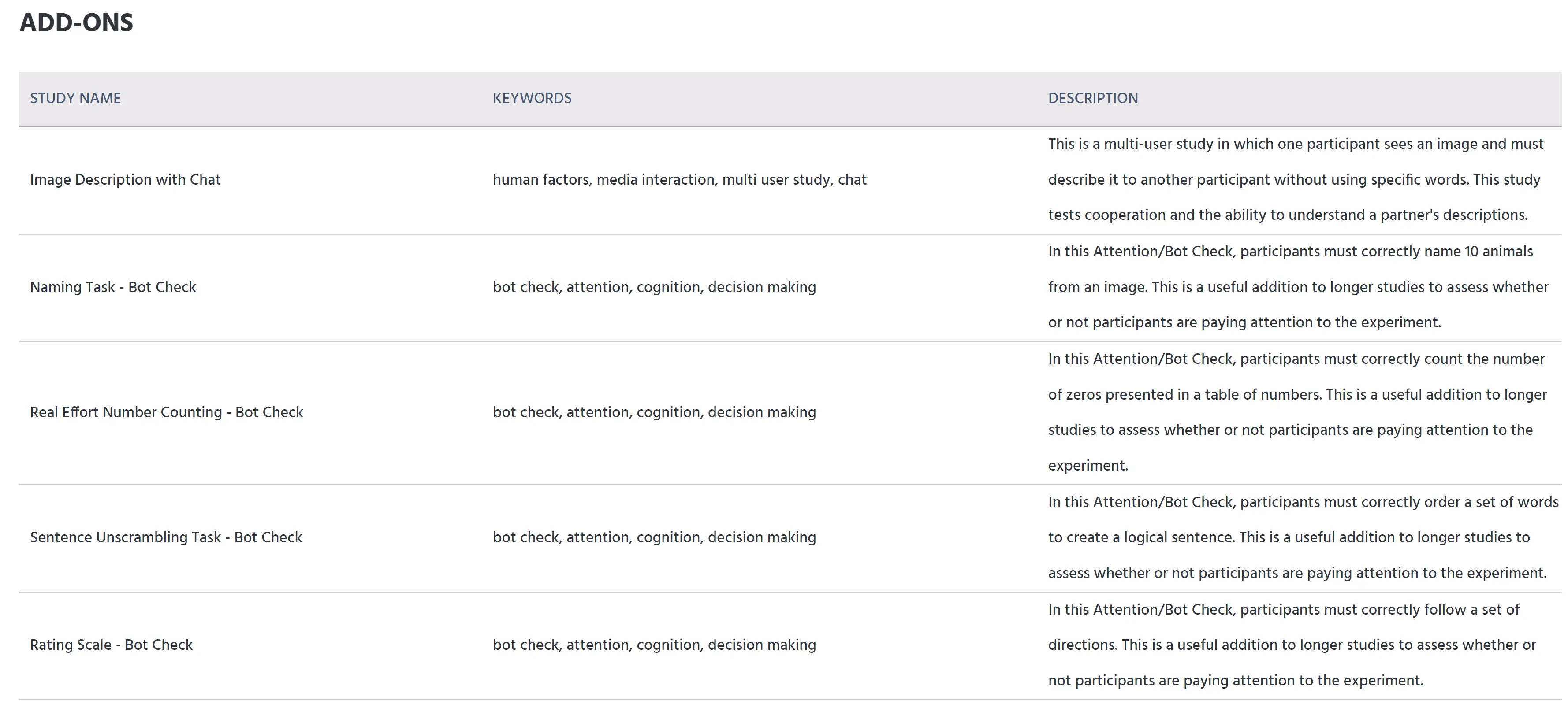Click keywords of Sentence Unscrambling Task row
The width and height of the screenshot is (1568, 704).
[x=654, y=537]
